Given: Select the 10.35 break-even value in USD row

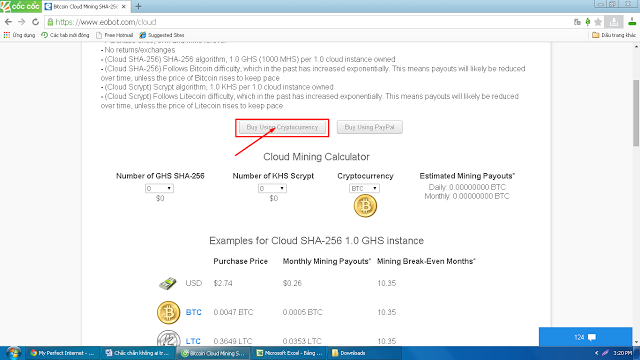Looking at the screenshot, I should click(387, 283).
